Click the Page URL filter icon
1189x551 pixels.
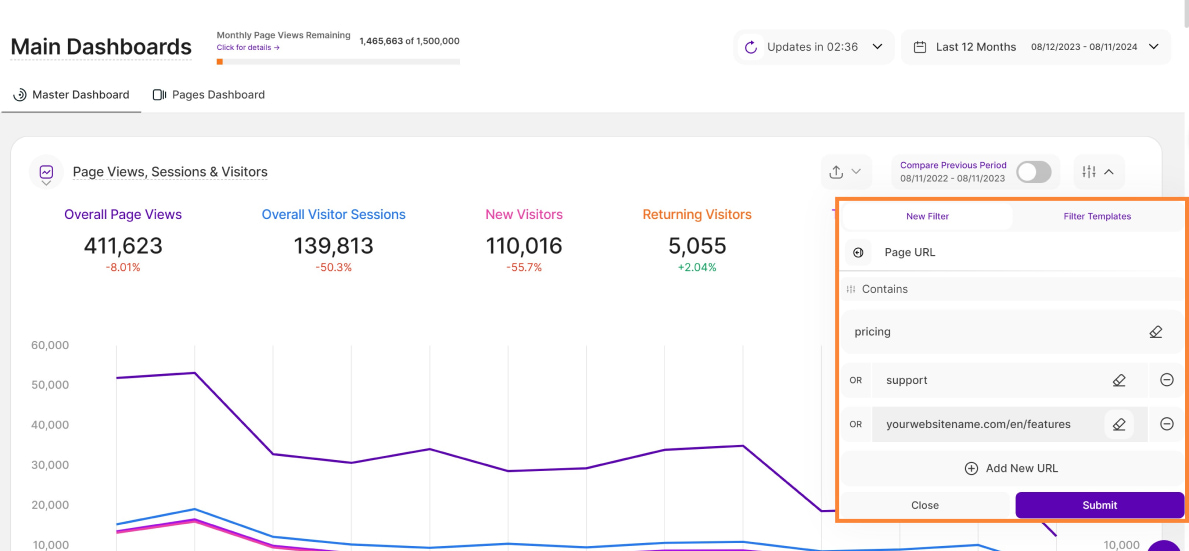pyautogui.click(x=857, y=253)
